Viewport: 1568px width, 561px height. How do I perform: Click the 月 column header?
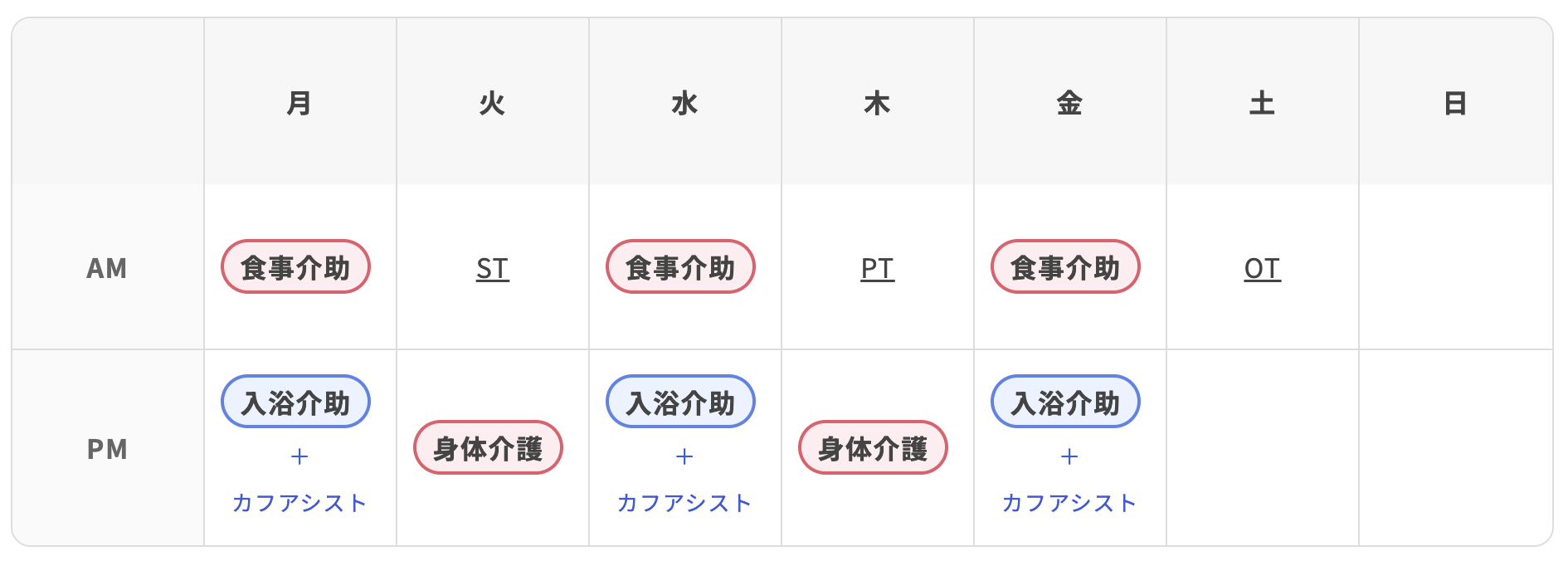(299, 104)
